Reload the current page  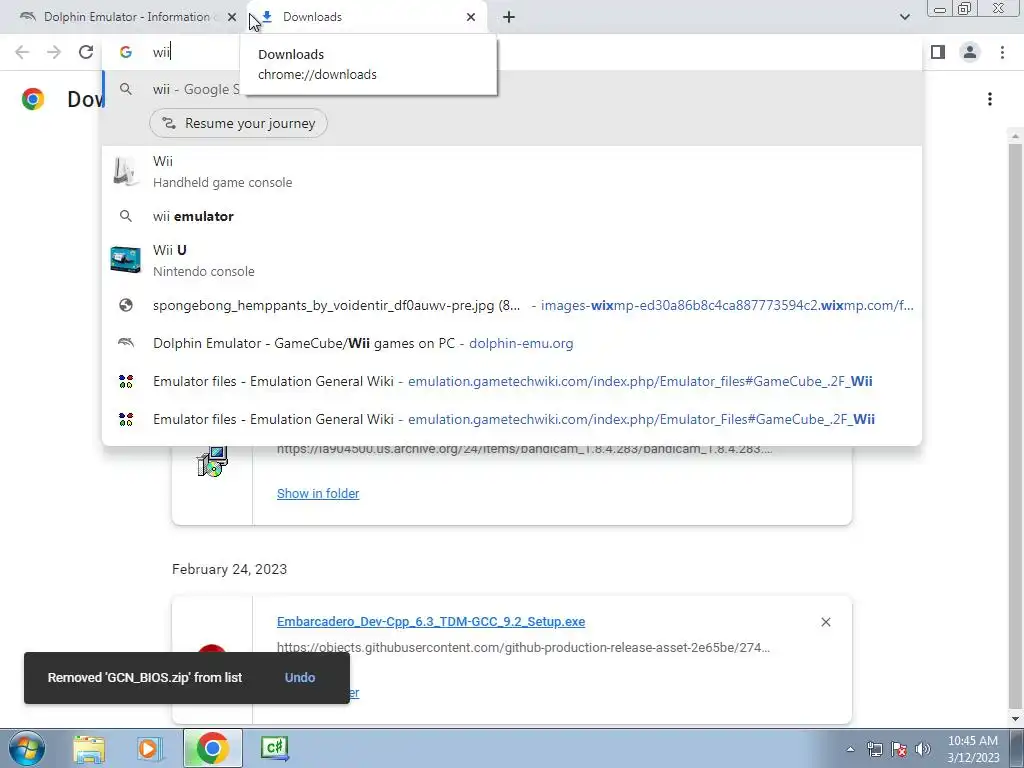[x=86, y=52]
